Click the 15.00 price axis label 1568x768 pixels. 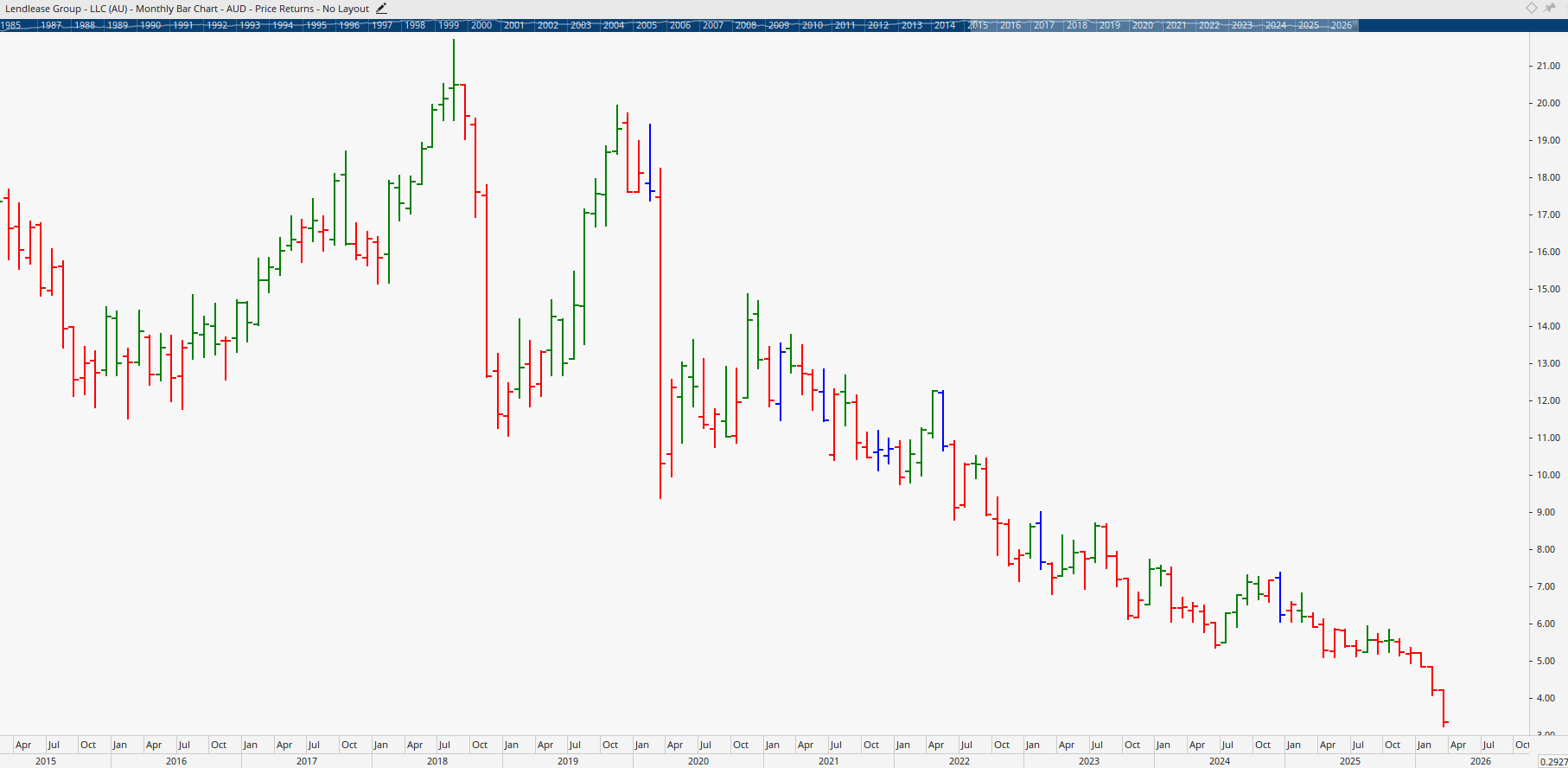click(x=1548, y=289)
